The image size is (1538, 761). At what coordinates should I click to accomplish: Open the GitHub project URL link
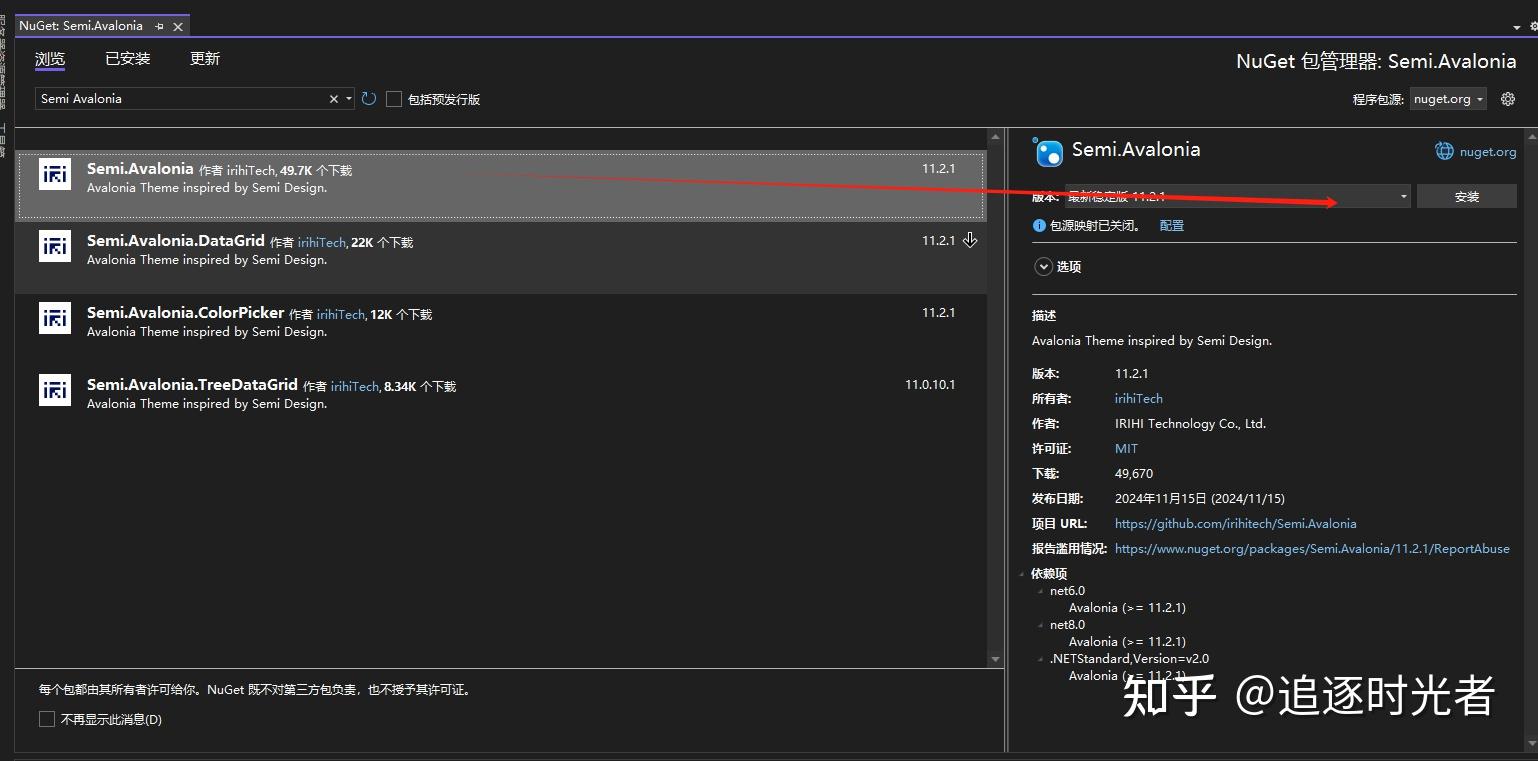coord(1235,523)
